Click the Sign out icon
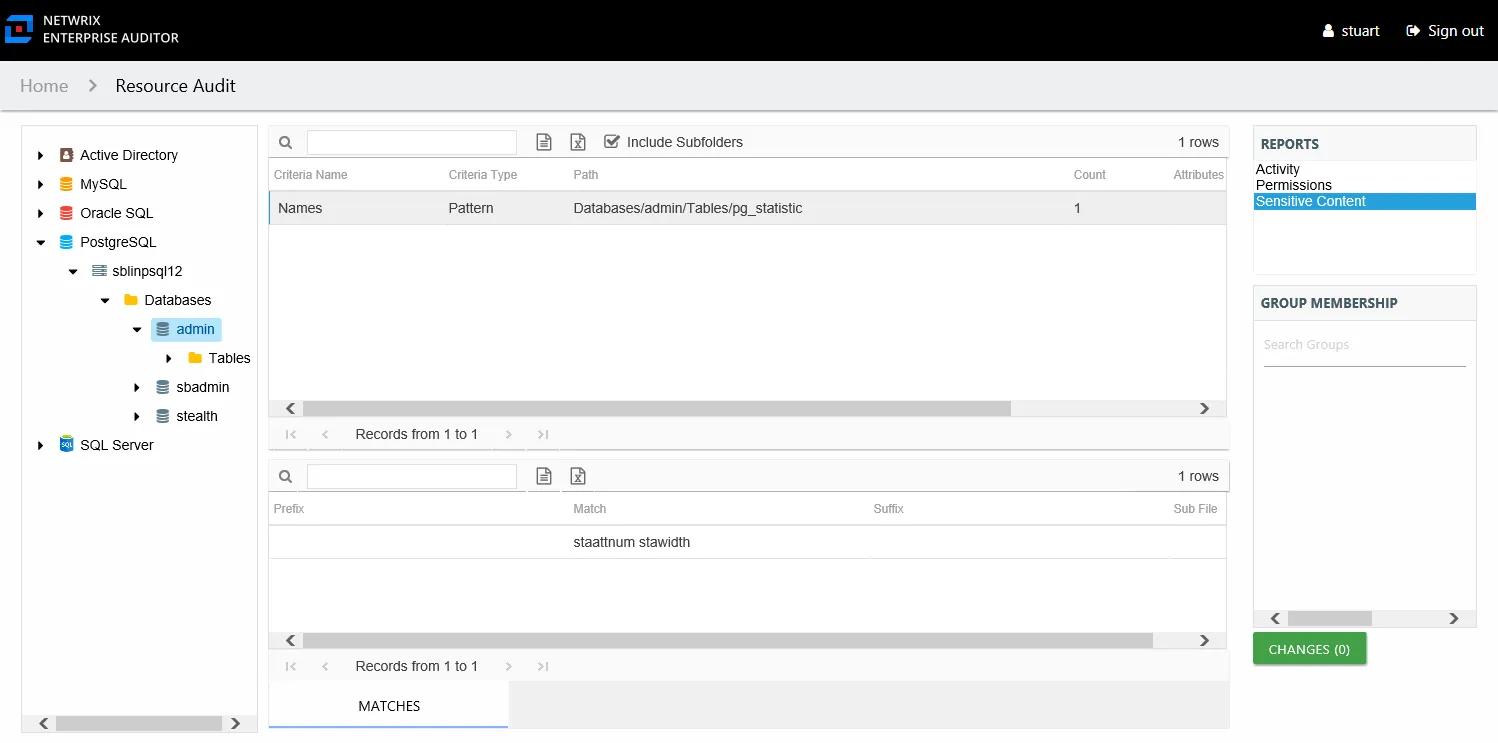Image resolution: width=1498 pixels, height=743 pixels. pos(1413,31)
